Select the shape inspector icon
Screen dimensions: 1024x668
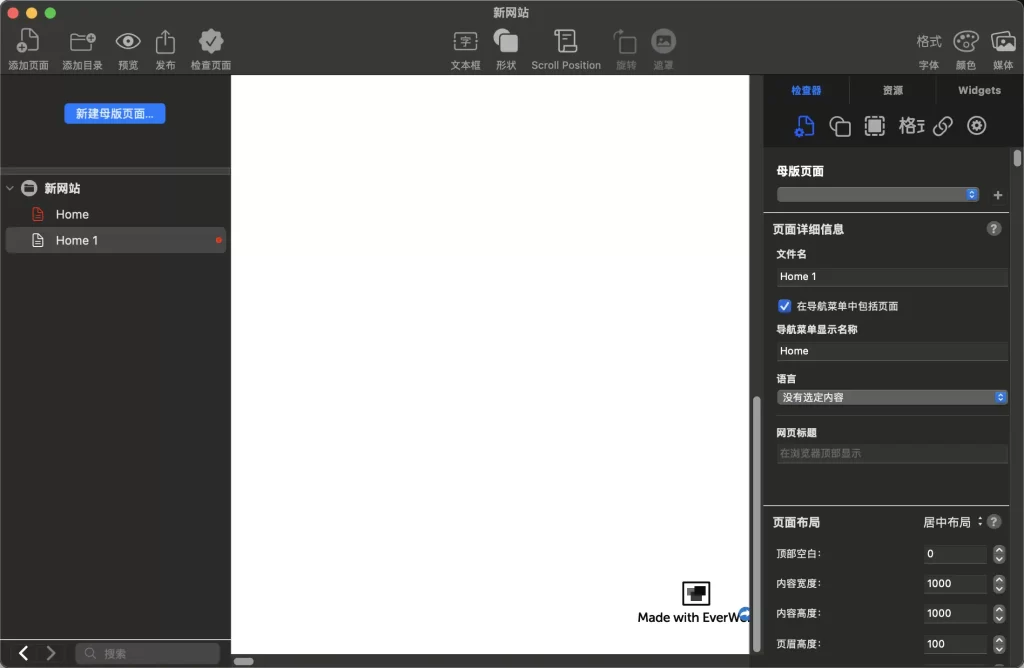click(839, 126)
